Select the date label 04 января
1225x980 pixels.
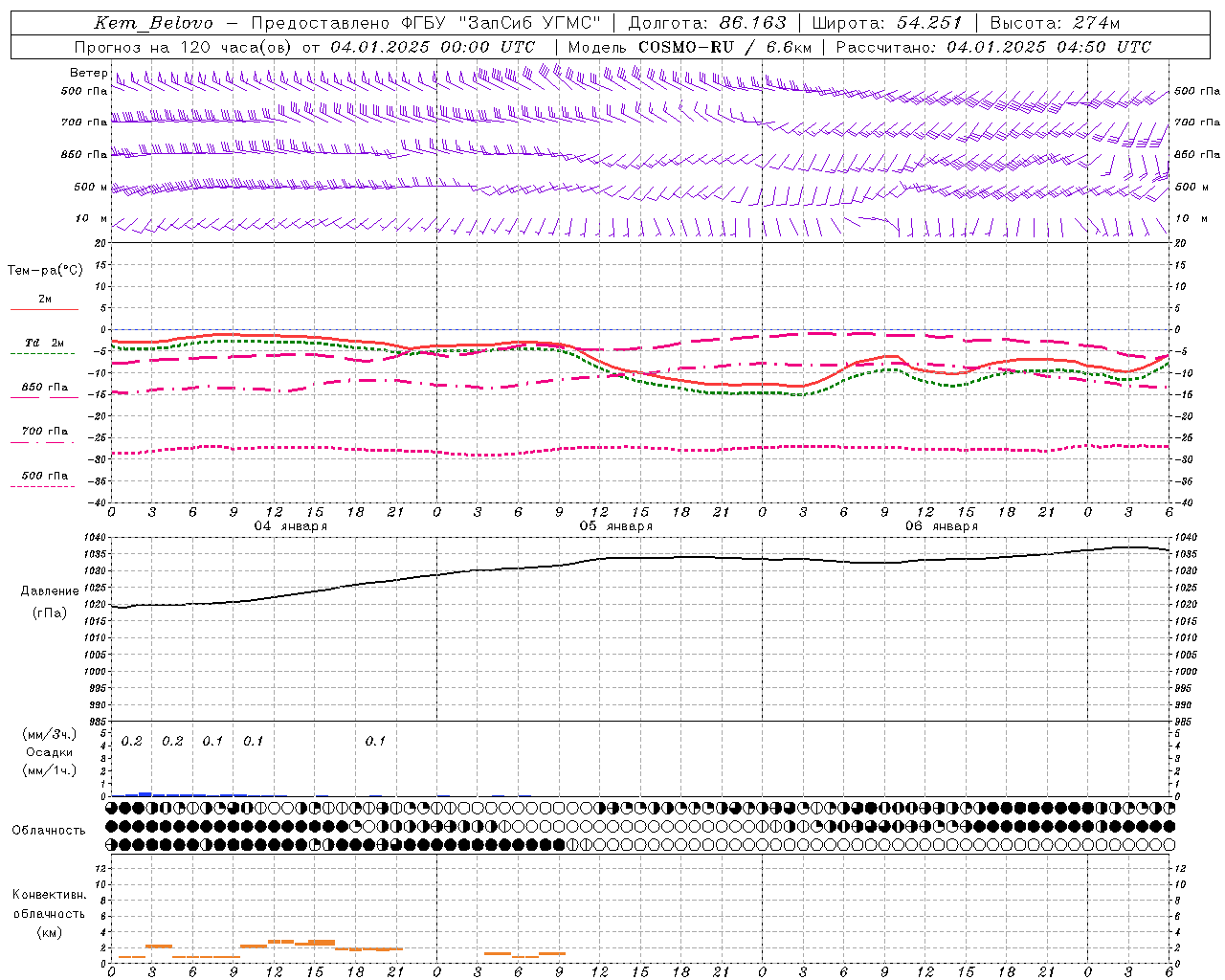pos(290,526)
